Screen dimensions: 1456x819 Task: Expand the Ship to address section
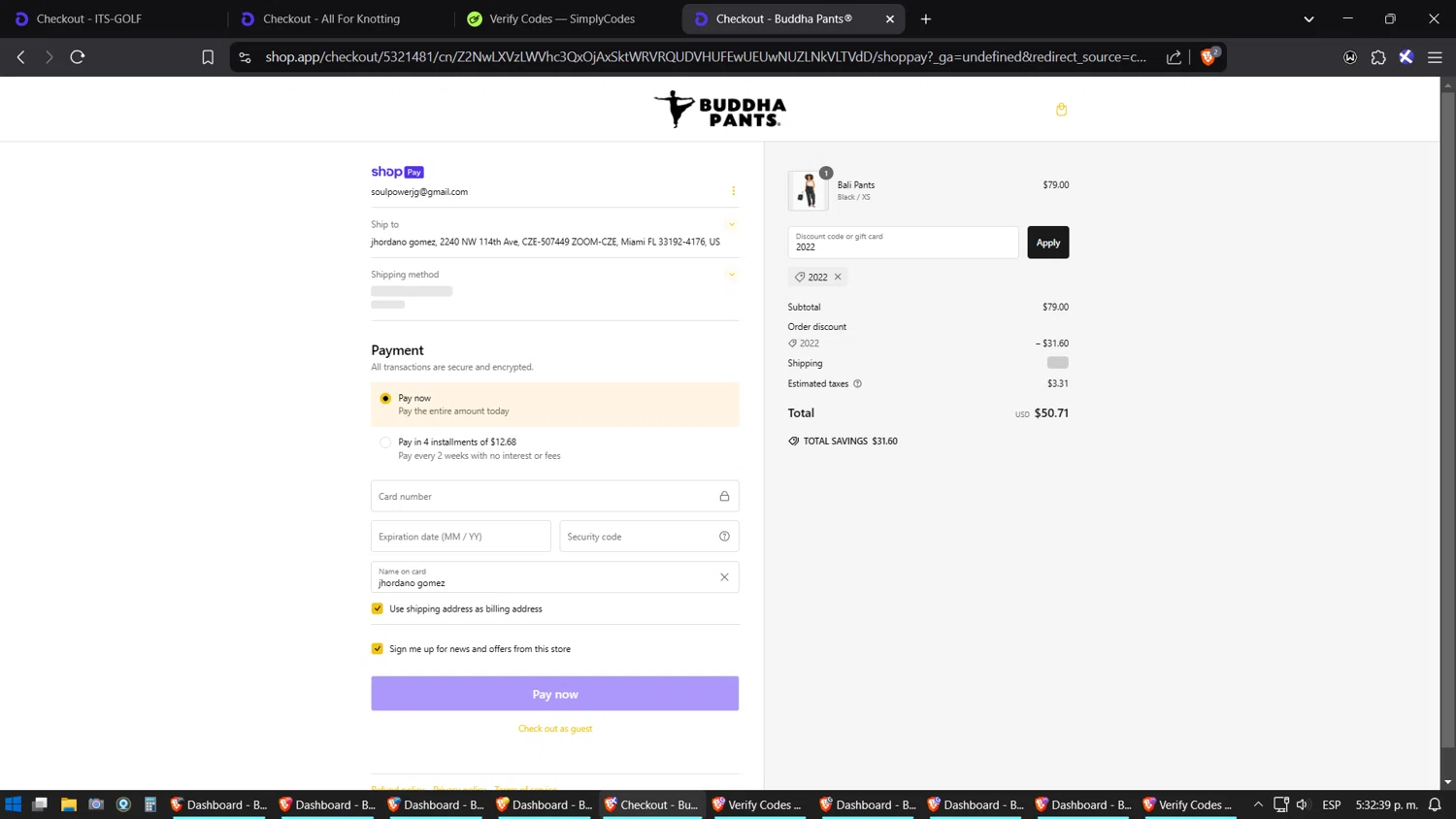tap(732, 224)
